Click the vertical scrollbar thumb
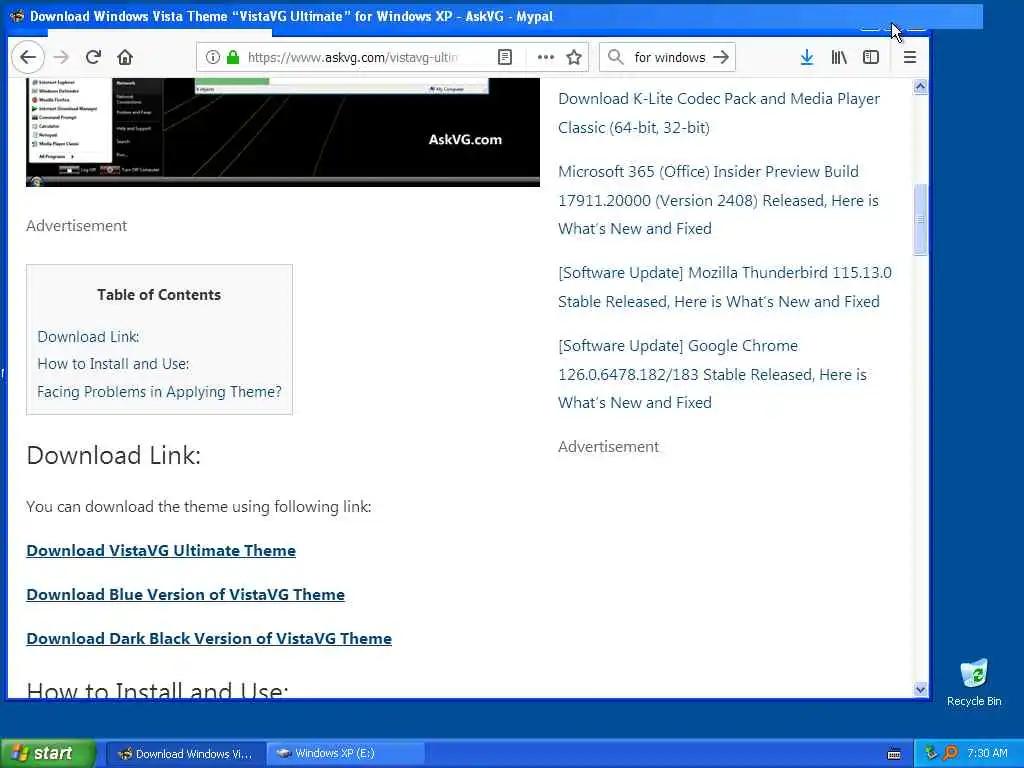The width and height of the screenshot is (1024, 768). (921, 219)
